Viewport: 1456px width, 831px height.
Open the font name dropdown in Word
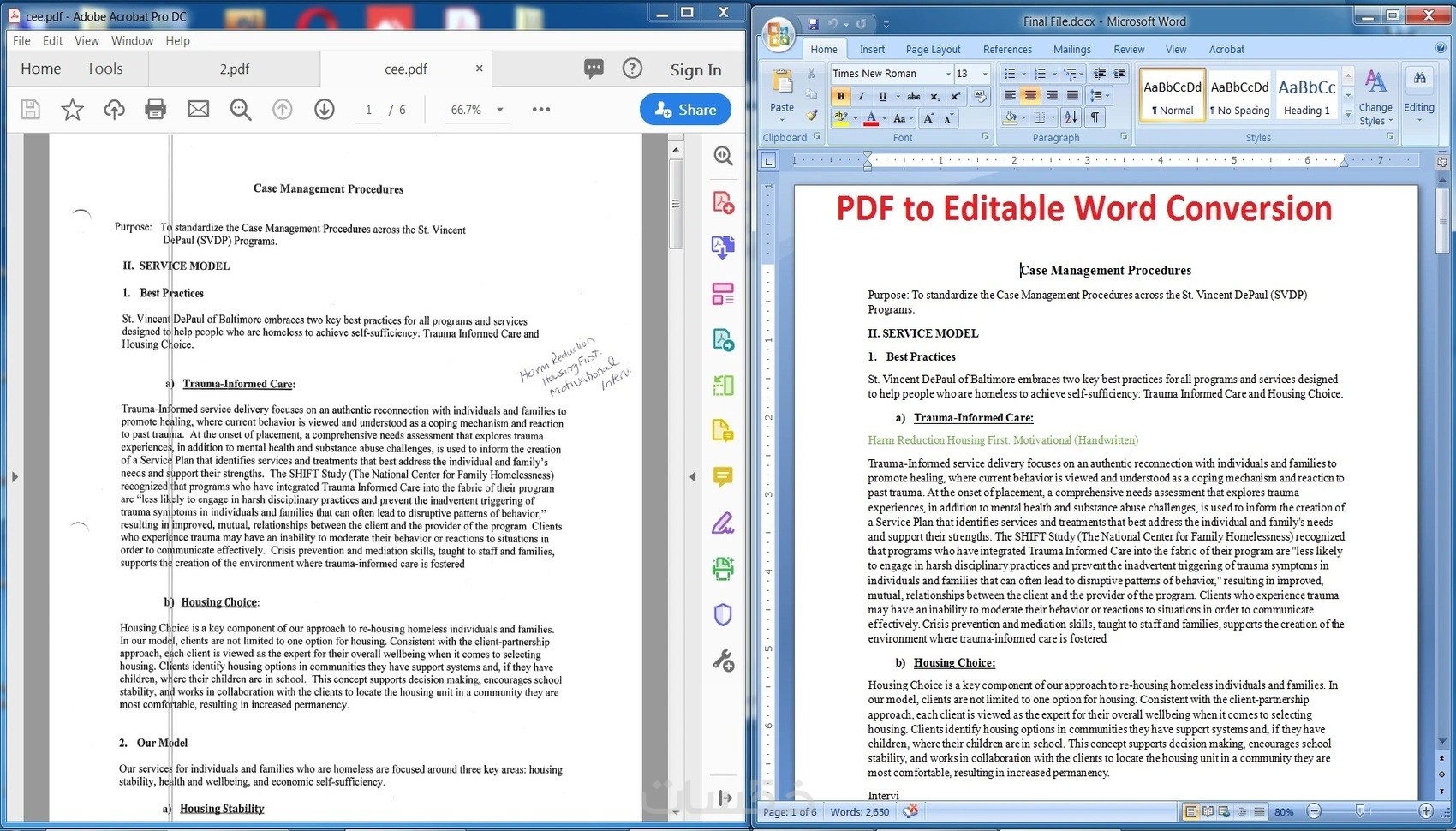948,74
